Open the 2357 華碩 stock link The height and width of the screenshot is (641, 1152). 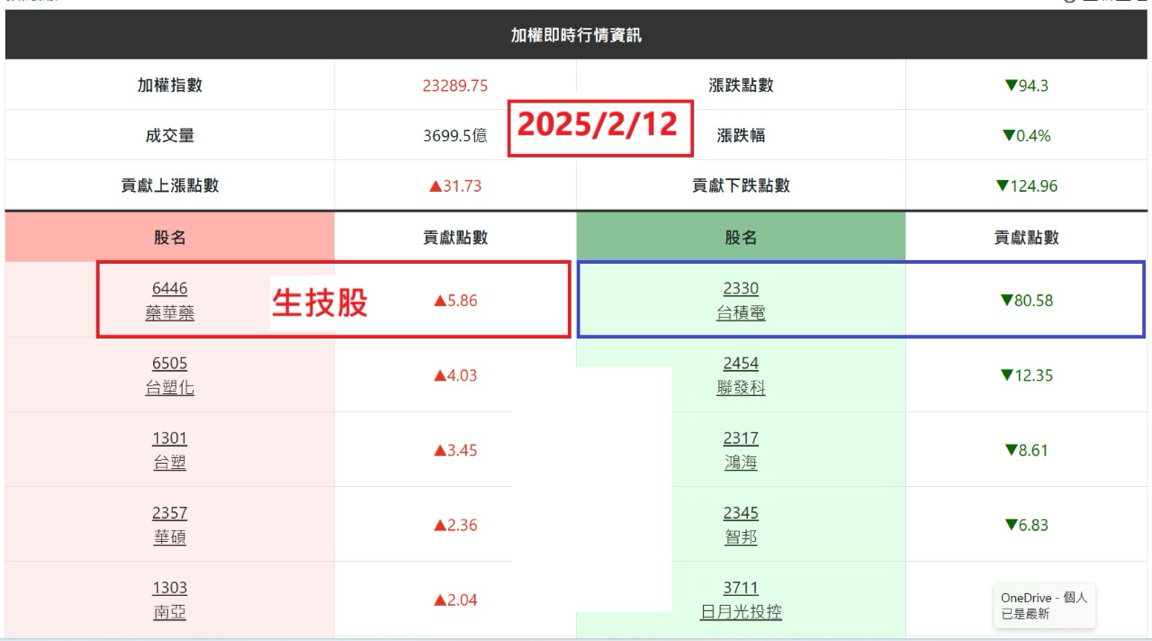[x=170, y=525]
